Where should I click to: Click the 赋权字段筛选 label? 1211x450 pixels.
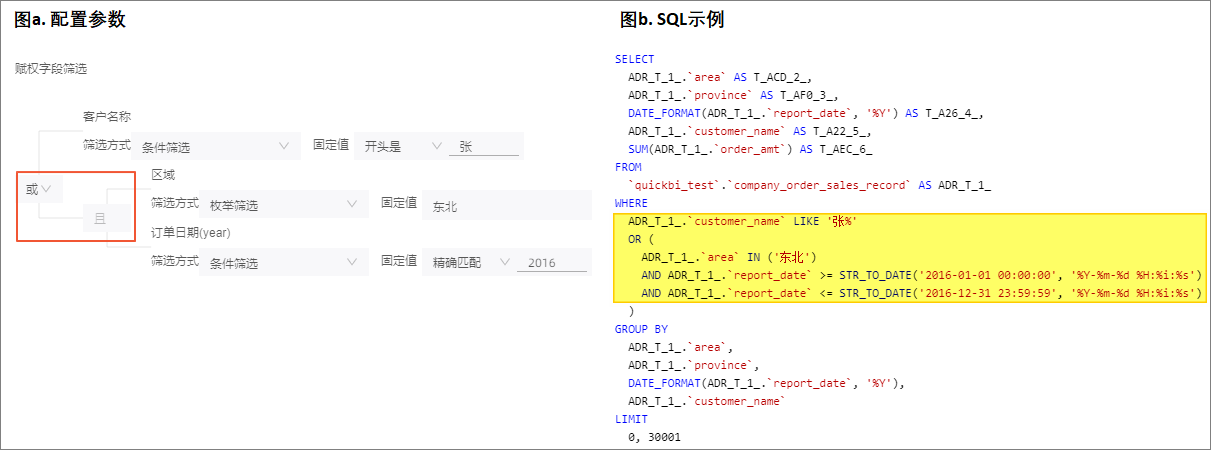[x=51, y=69]
